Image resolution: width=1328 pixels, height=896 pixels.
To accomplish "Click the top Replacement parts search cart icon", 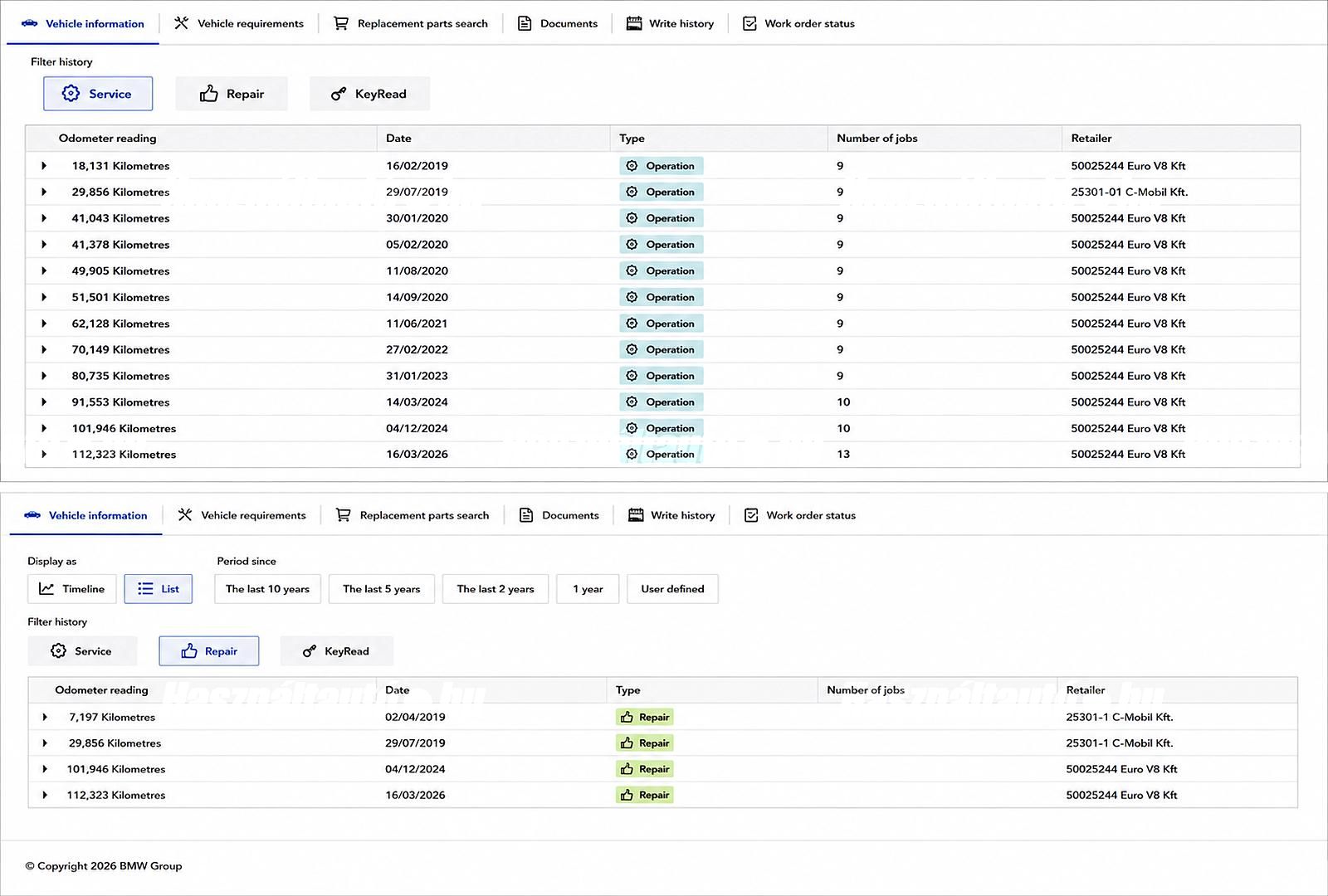I will 340,23.
